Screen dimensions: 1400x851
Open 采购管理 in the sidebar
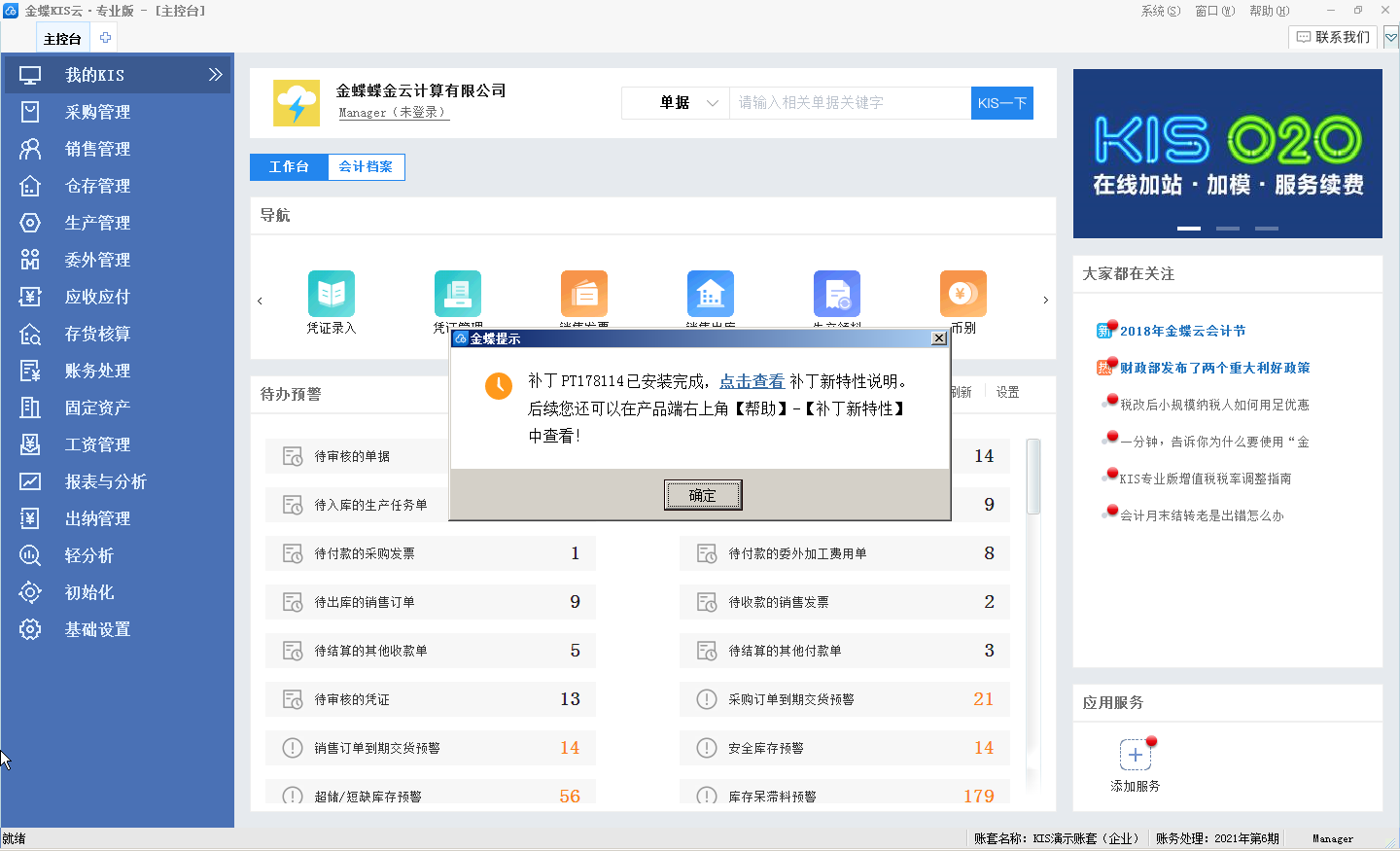[x=117, y=112]
